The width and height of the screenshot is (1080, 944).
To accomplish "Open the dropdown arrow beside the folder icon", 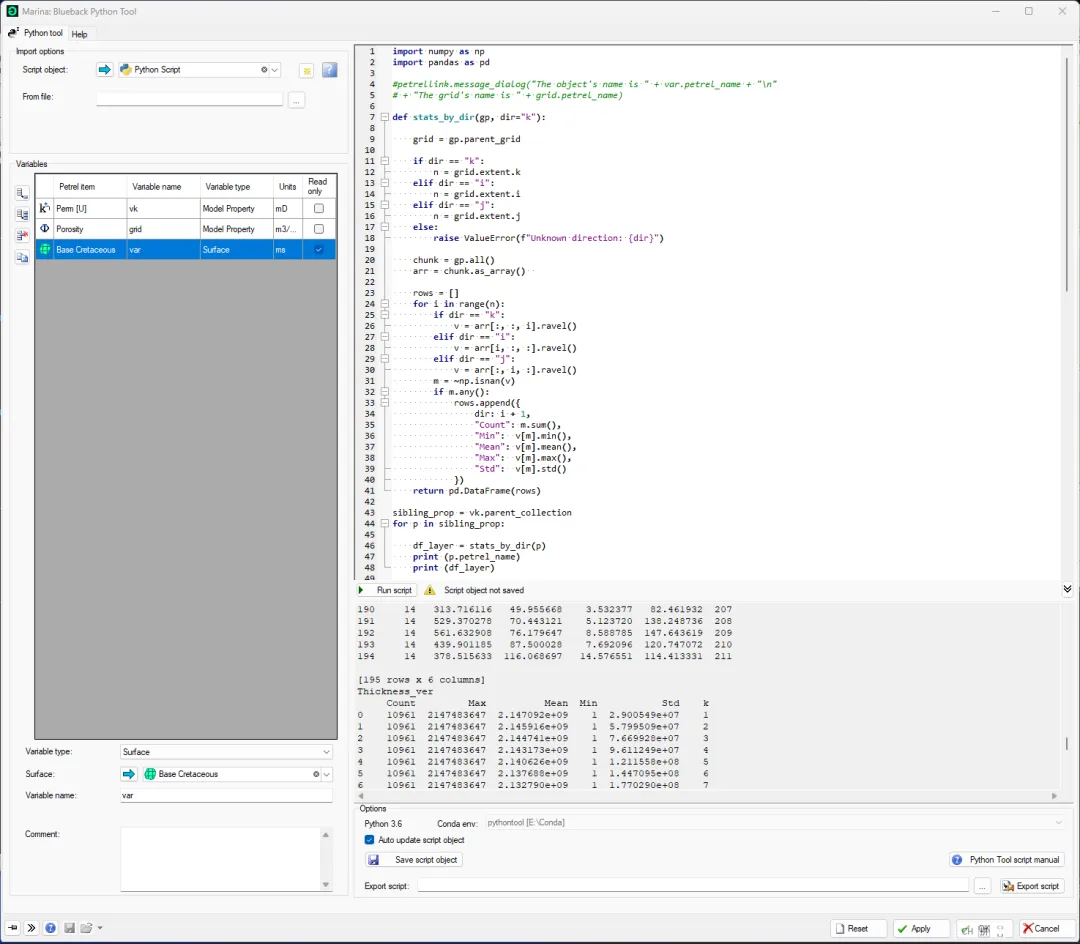I will click(x=100, y=927).
